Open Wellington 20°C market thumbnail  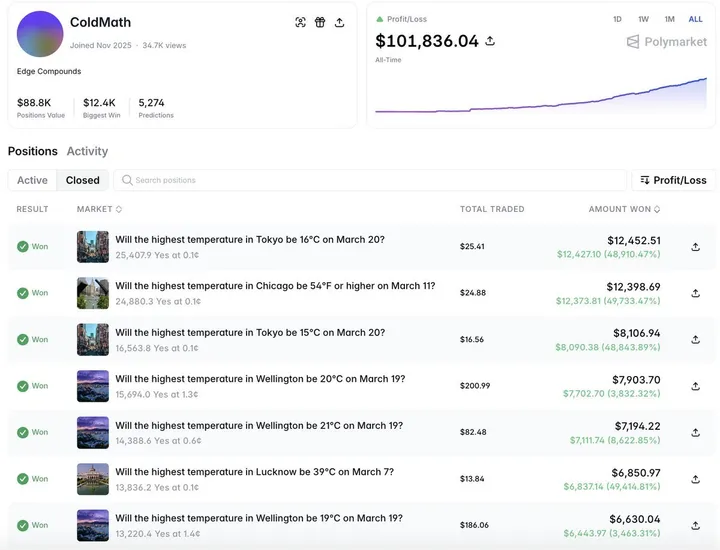click(93, 386)
